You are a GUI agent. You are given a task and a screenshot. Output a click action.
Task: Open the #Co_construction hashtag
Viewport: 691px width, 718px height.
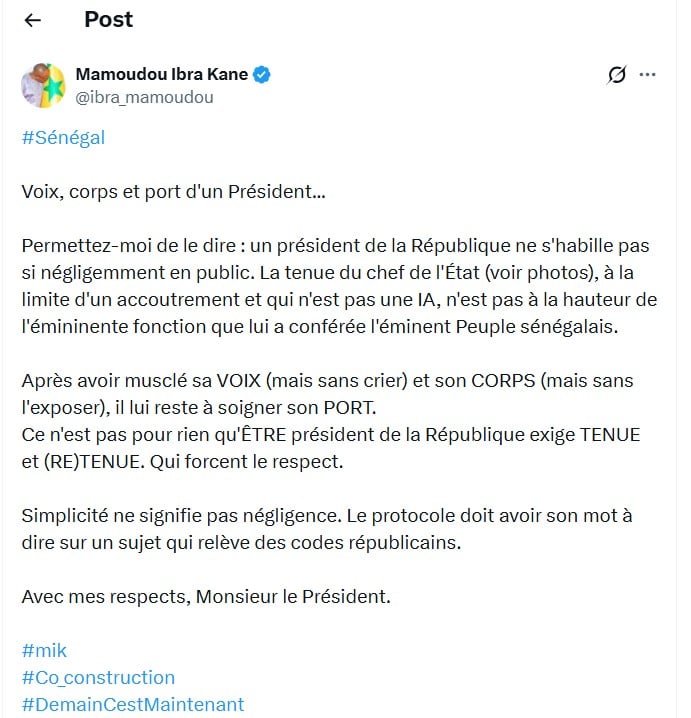[x=98, y=677]
